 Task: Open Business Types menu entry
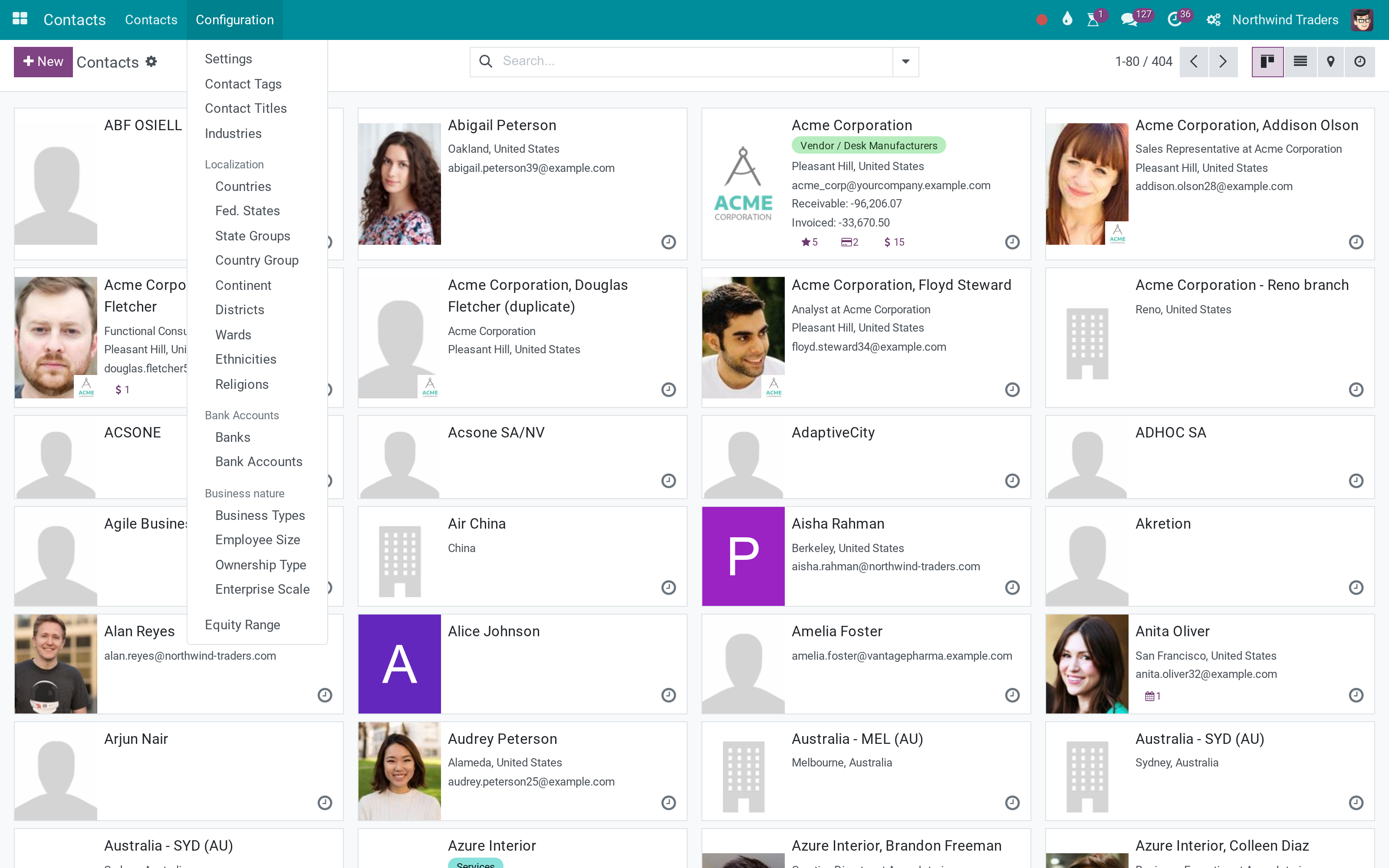[x=260, y=516]
